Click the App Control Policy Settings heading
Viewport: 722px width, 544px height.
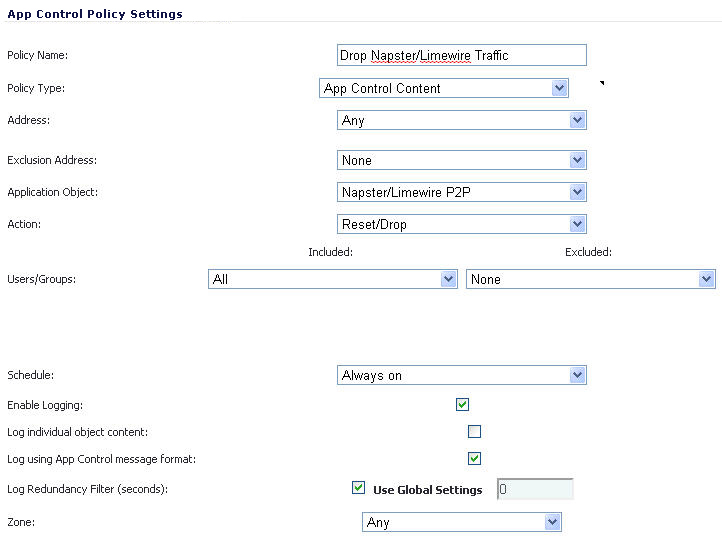click(x=95, y=14)
